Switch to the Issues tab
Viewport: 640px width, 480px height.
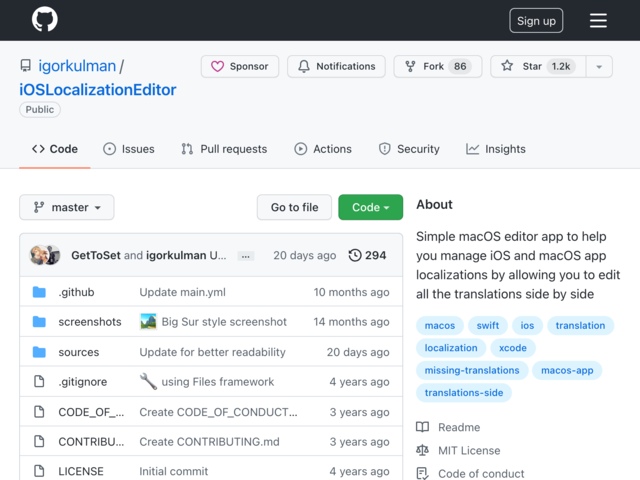coord(129,149)
